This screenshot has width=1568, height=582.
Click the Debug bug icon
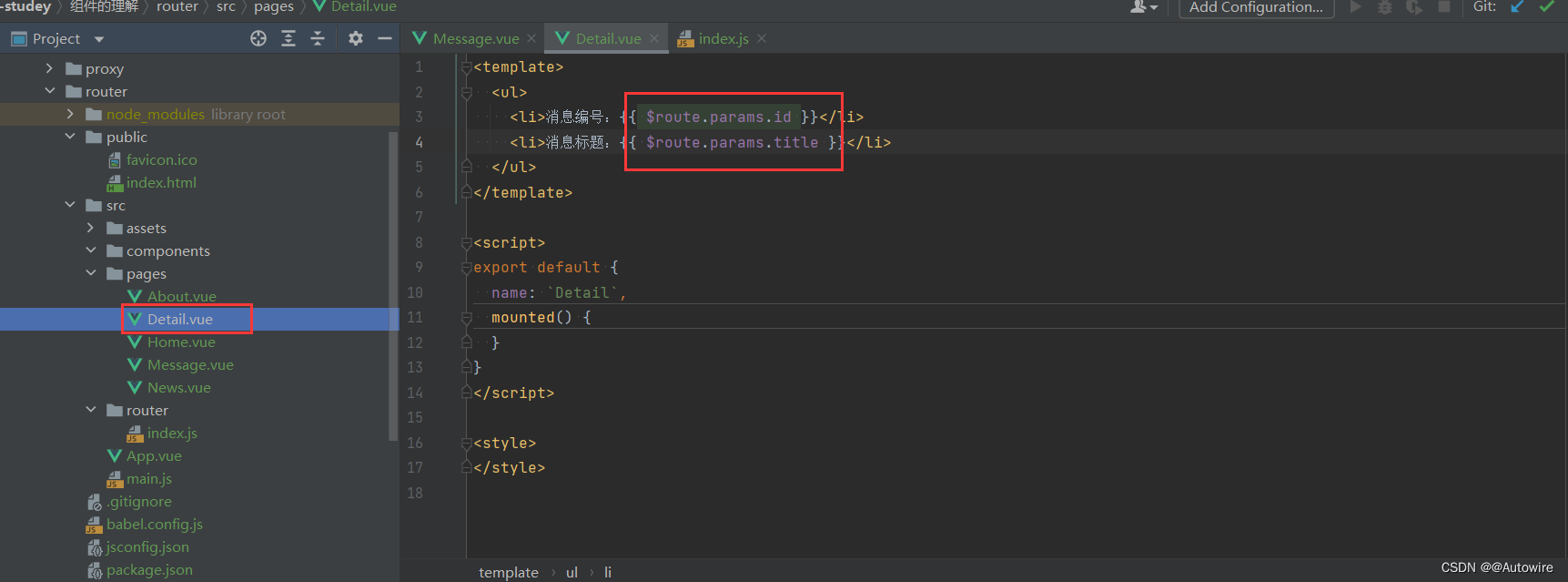1385,7
